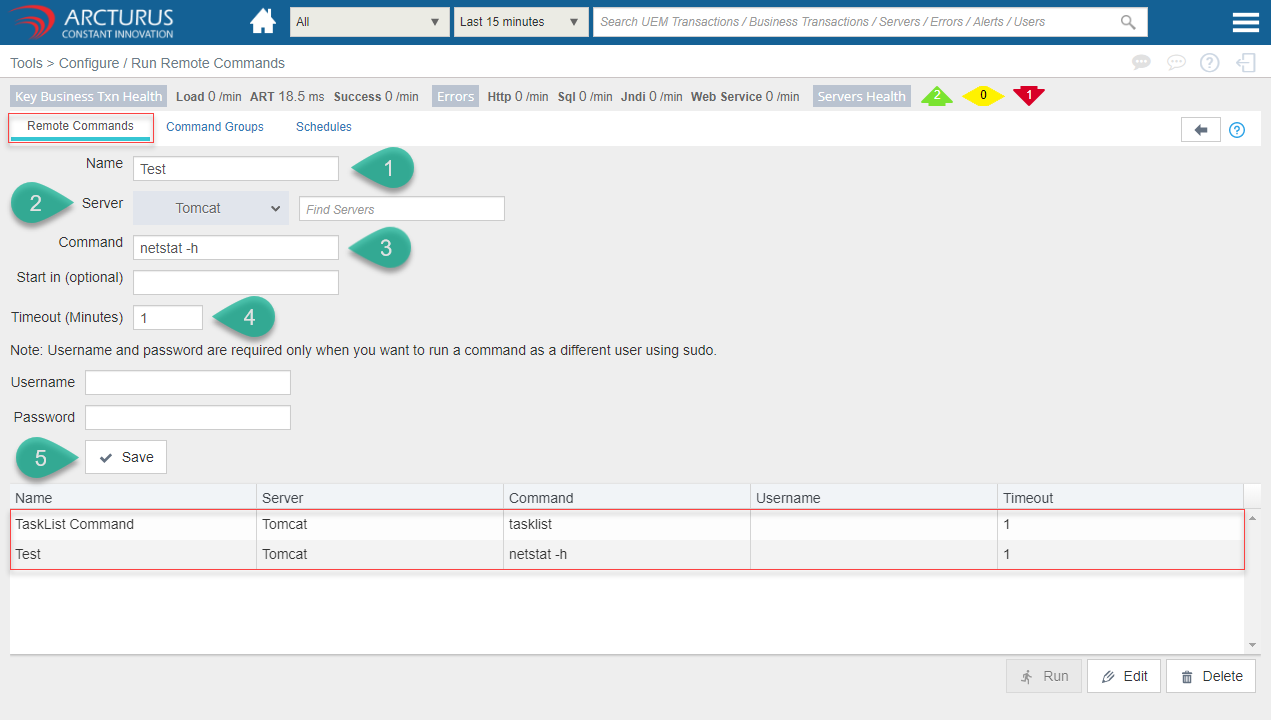
Task: Click the logout icon at top right
Action: tap(1245, 63)
